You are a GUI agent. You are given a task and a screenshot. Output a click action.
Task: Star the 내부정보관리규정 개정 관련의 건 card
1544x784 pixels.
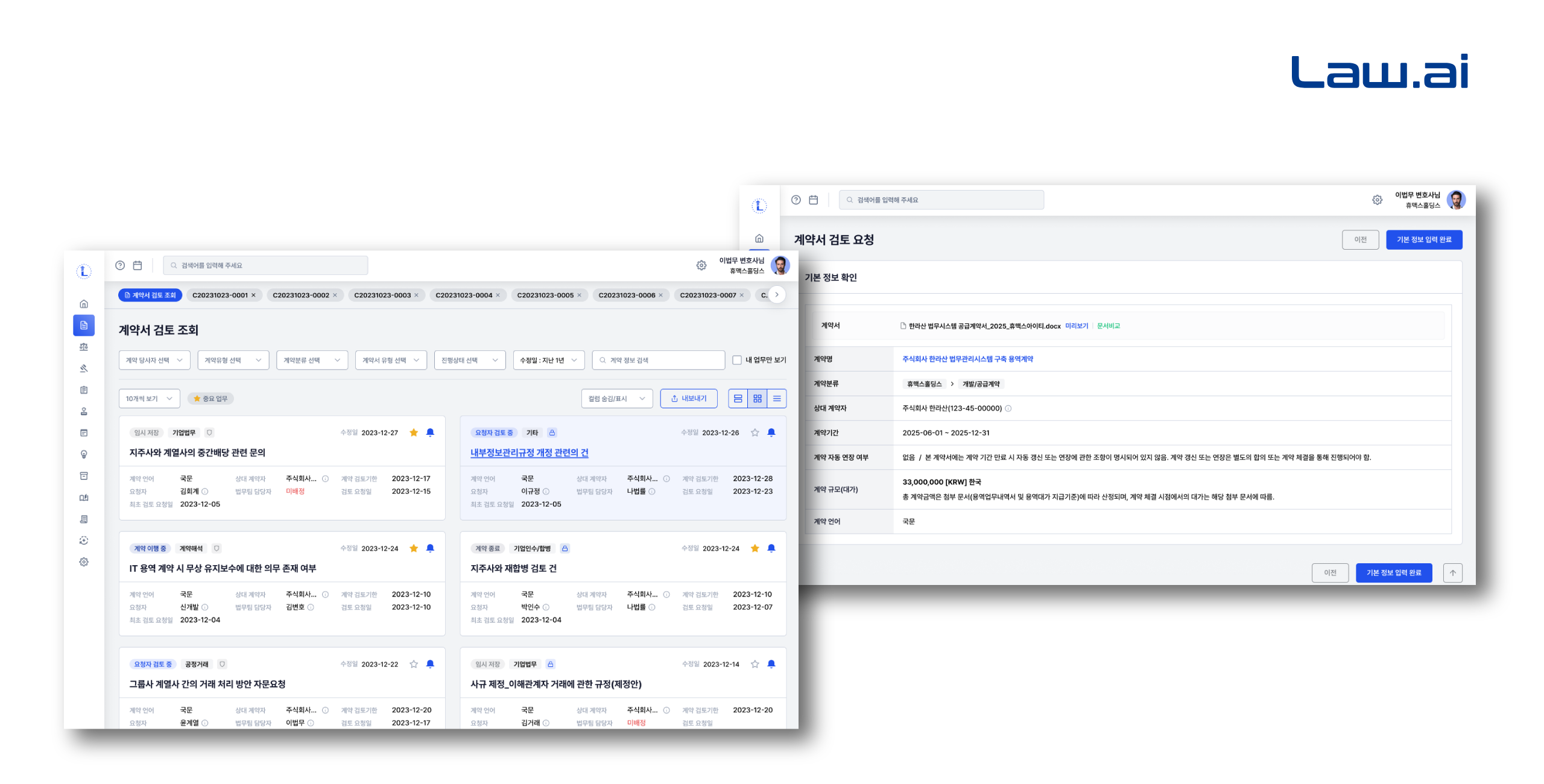pyautogui.click(x=755, y=432)
